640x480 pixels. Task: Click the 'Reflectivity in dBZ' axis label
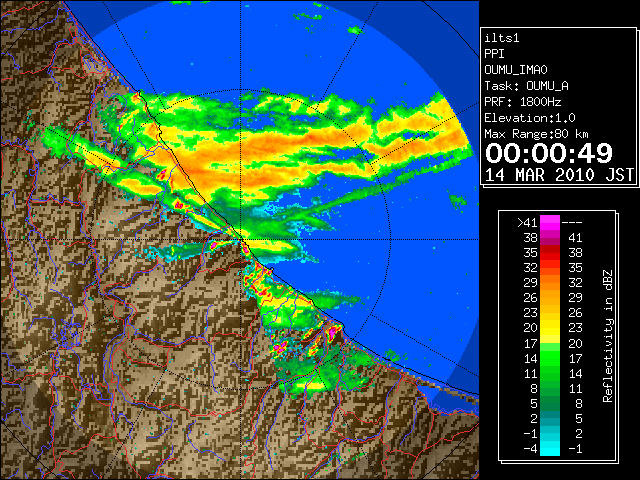pyautogui.click(x=607, y=336)
